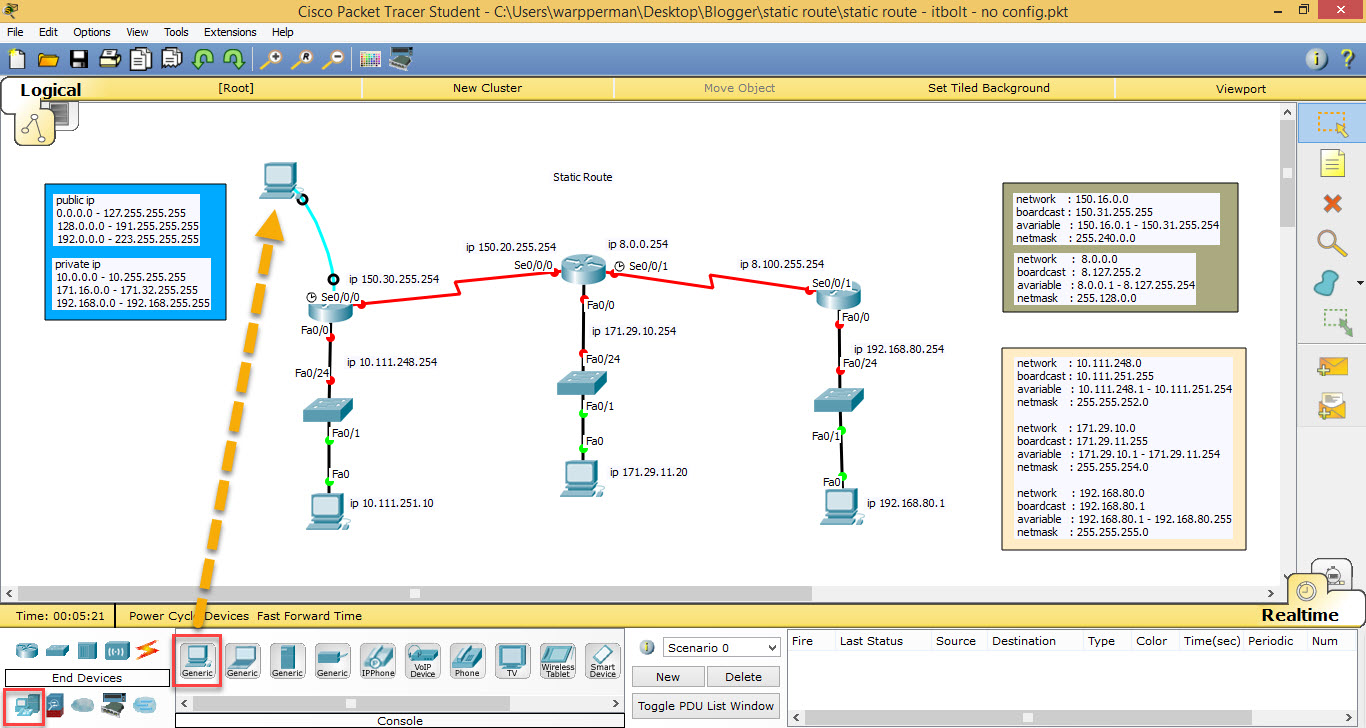This screenshot has width=1366, height=728.
Task: Select the Delete tool in the right toolbar
Action: click(x=1331, y=203)
